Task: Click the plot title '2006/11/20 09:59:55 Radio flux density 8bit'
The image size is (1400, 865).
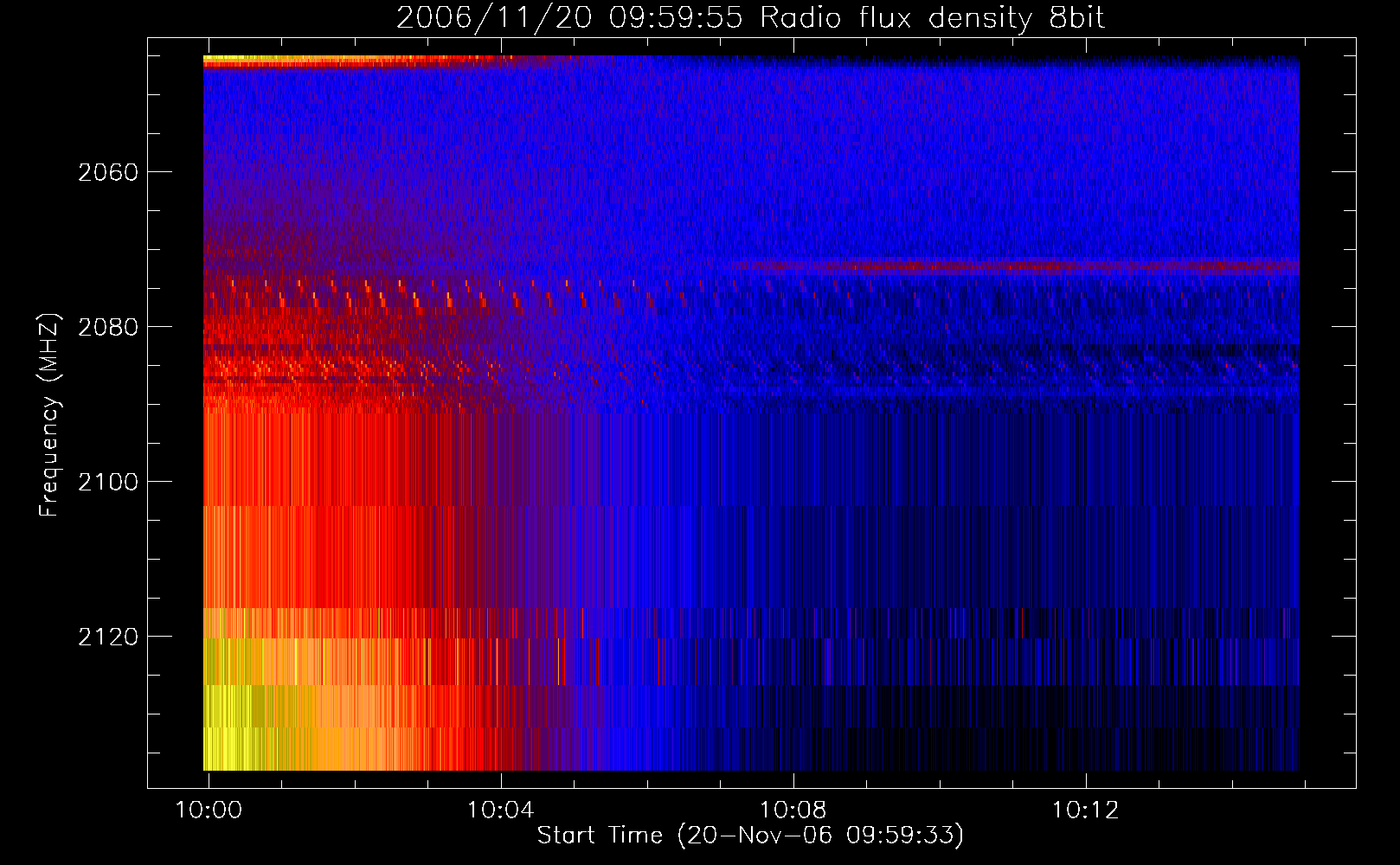Action: point(750,18)
